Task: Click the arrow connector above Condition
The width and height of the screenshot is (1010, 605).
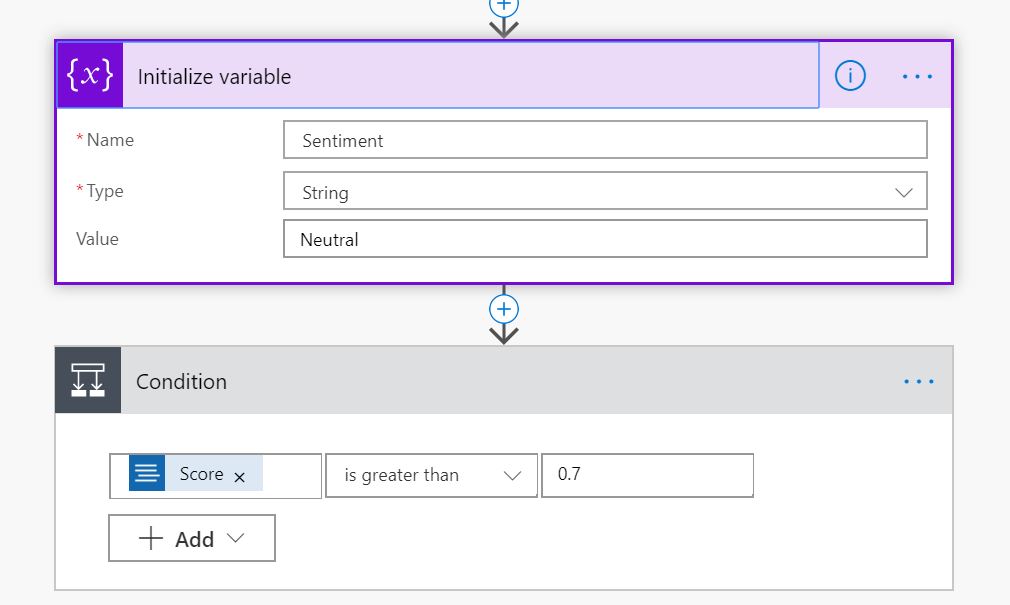Action: (504, 333)
